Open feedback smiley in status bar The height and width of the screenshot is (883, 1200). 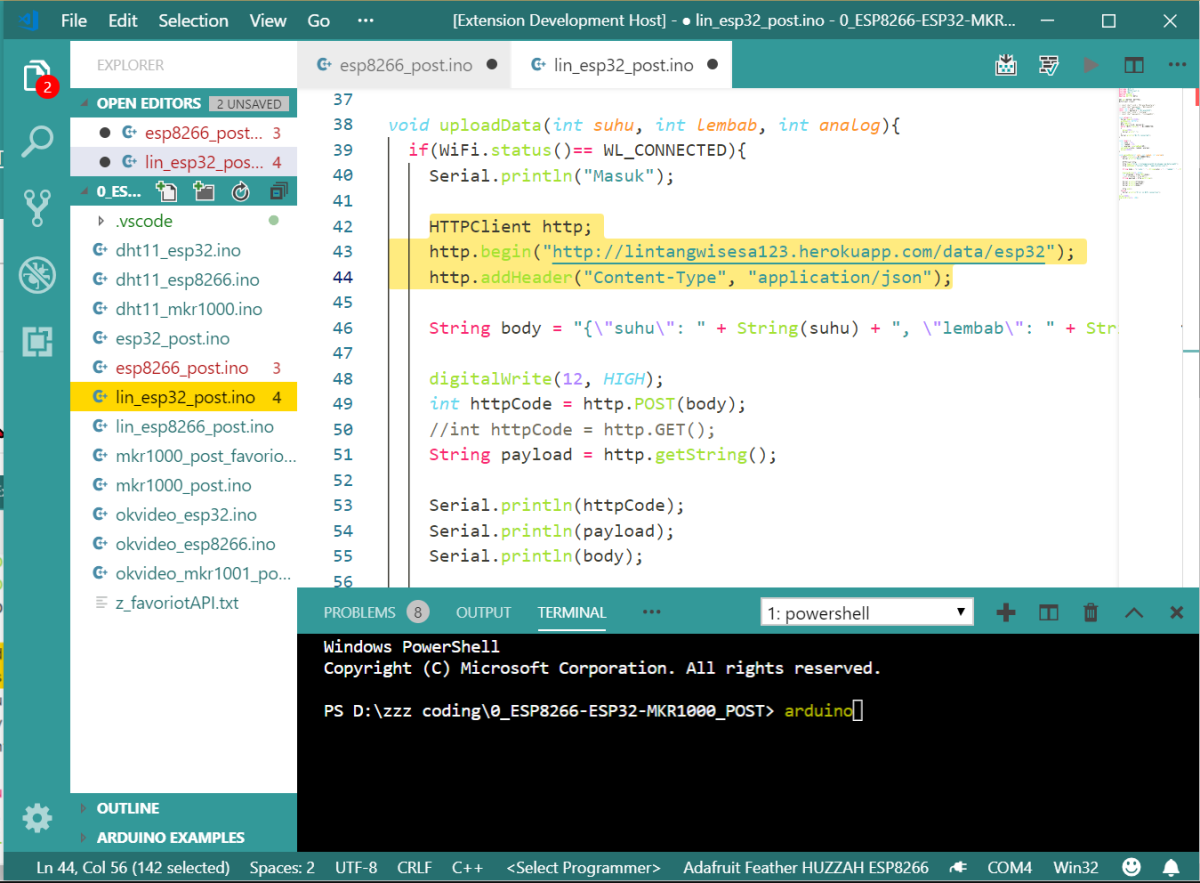click(x=1131, y=866)
